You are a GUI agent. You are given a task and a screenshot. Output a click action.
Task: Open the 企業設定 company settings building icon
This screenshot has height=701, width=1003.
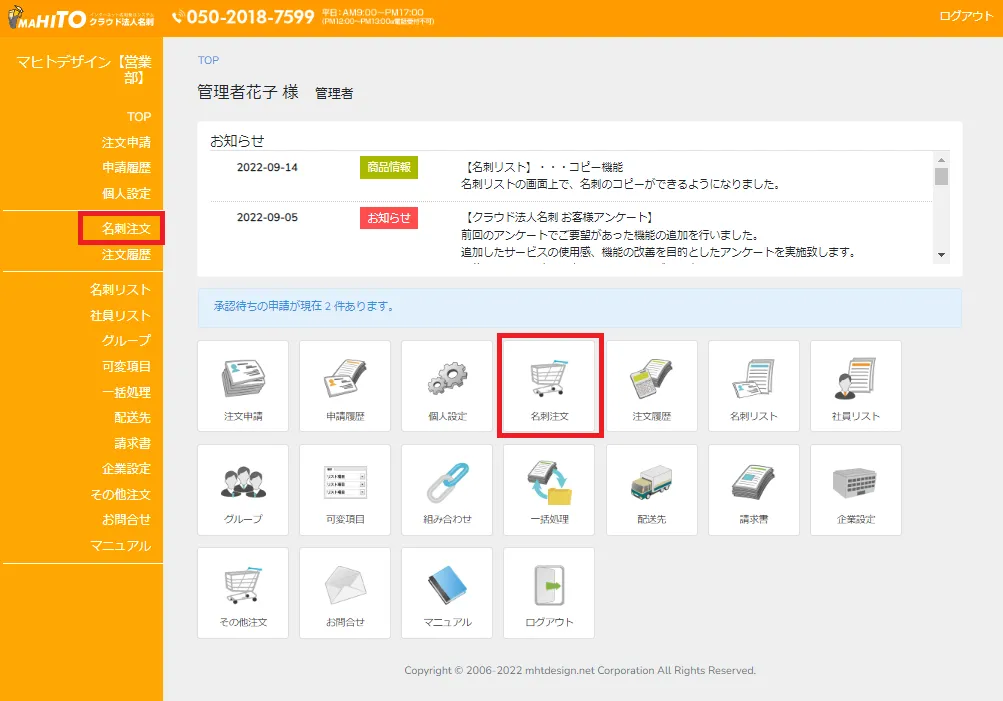tap(856, 489)
